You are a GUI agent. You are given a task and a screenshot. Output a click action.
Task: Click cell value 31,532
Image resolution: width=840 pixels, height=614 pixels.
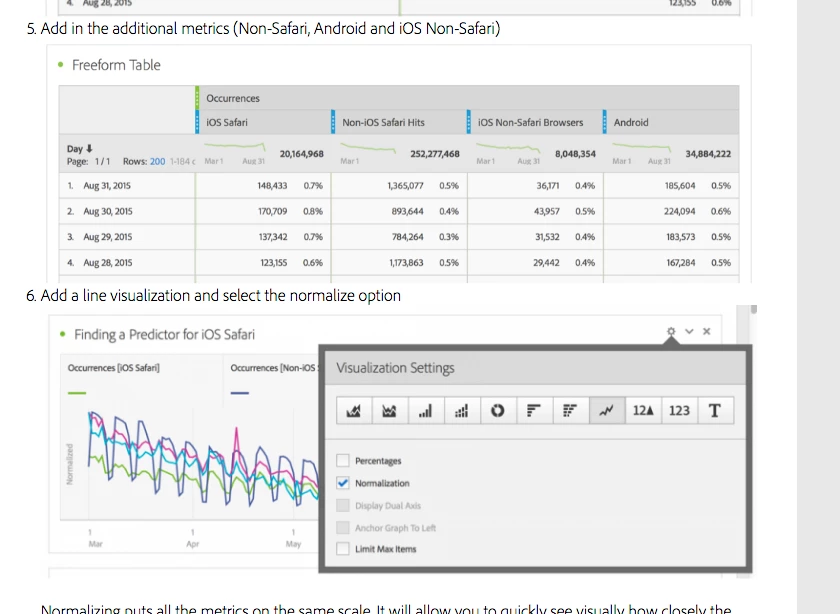547,237
